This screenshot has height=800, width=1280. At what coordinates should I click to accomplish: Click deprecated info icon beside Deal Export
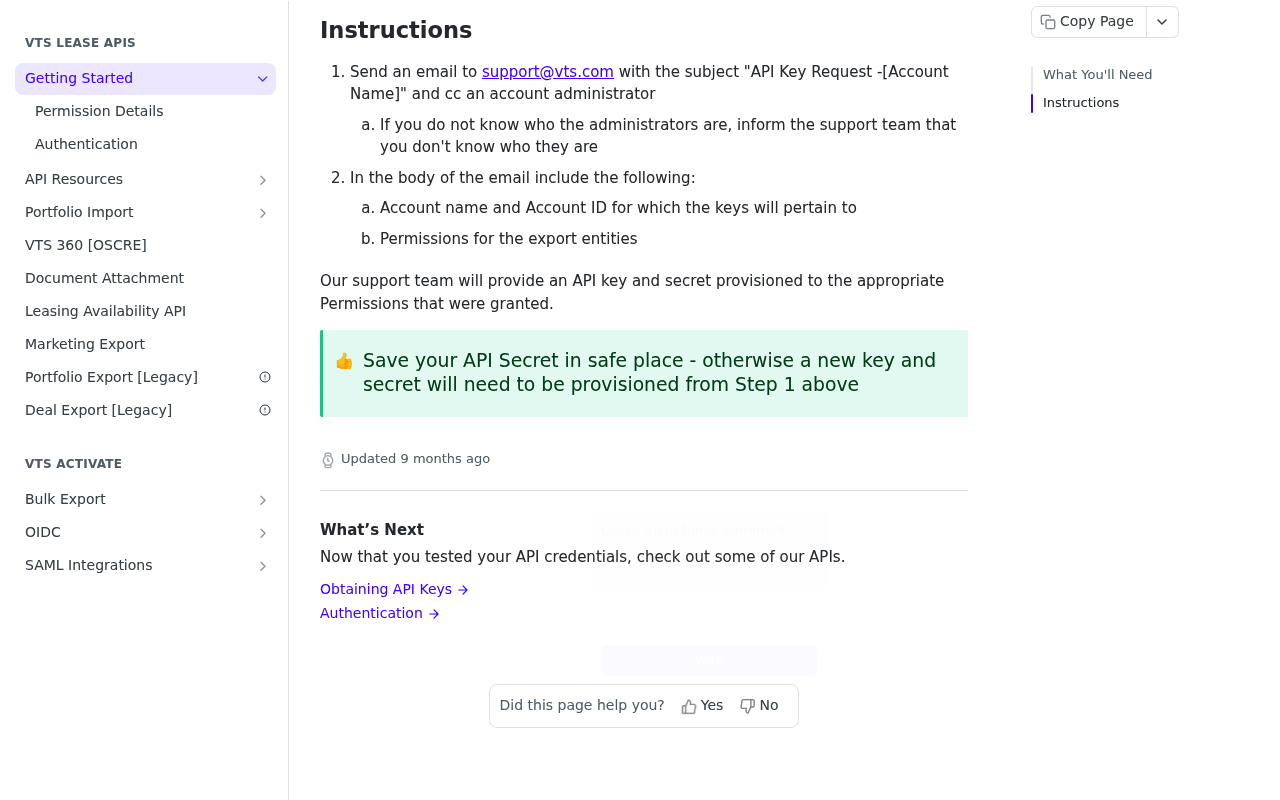coord(265,410)
